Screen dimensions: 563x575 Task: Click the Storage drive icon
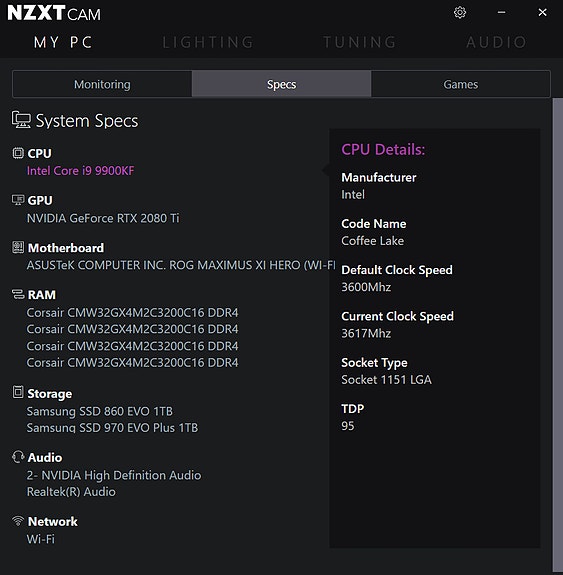(18, 392)
